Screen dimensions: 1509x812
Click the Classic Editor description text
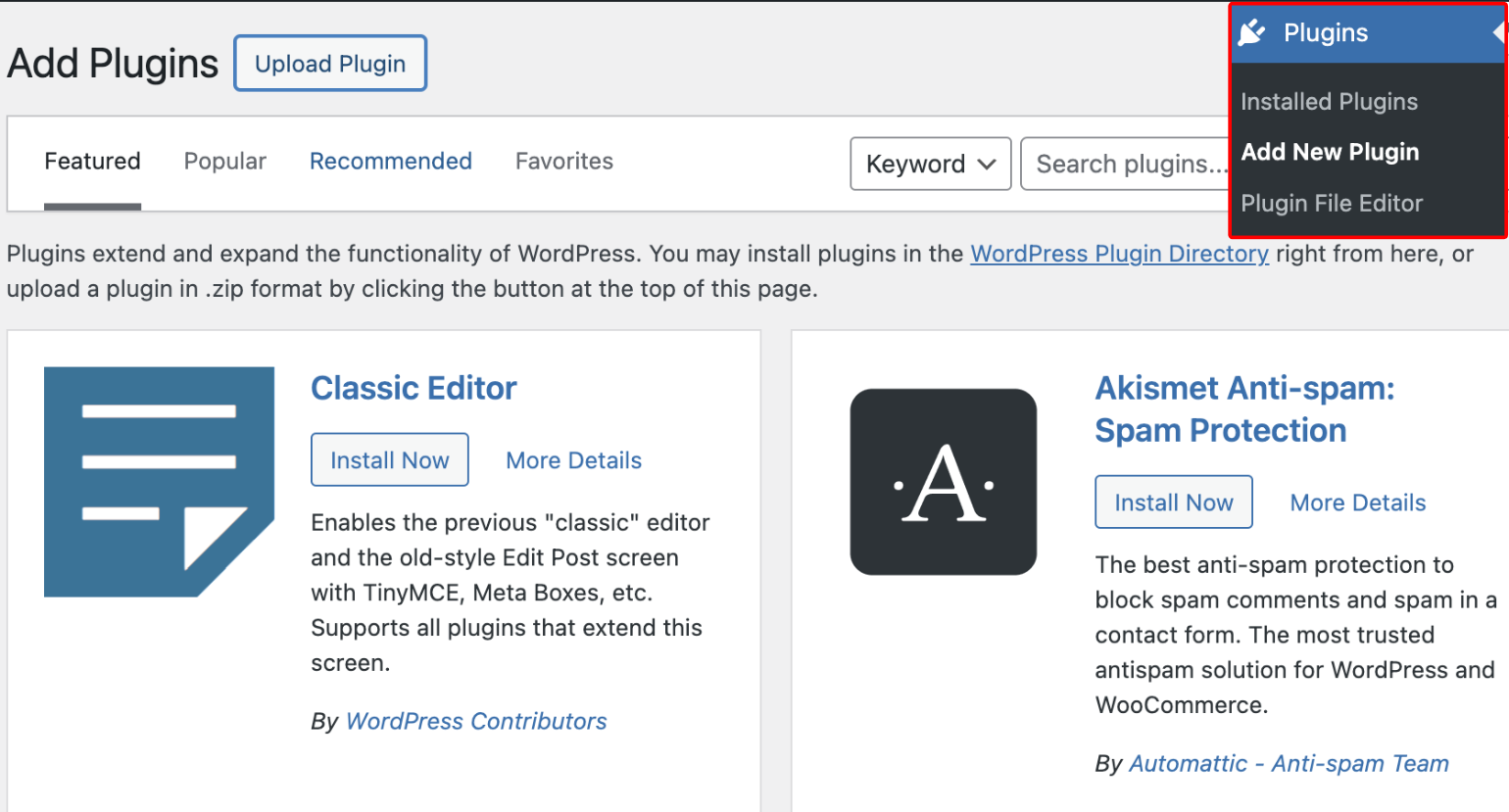511,593
